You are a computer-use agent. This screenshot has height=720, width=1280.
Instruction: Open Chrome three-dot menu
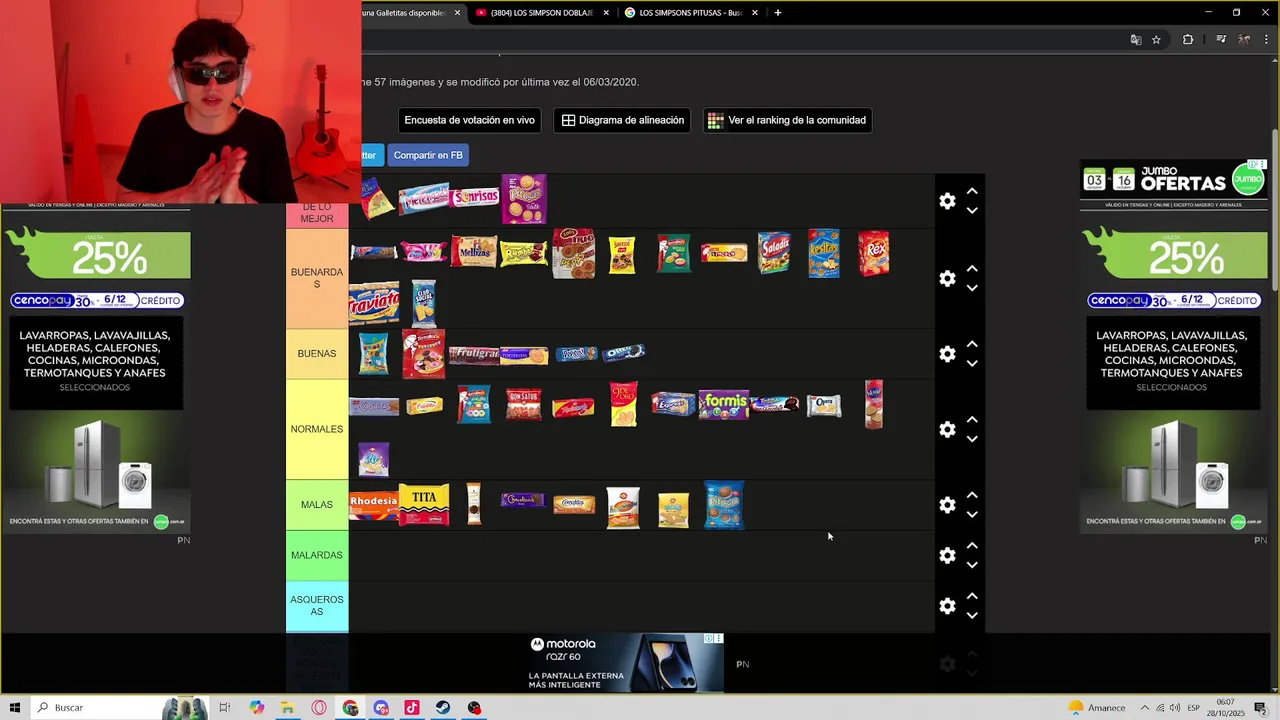click(1266, 40)
